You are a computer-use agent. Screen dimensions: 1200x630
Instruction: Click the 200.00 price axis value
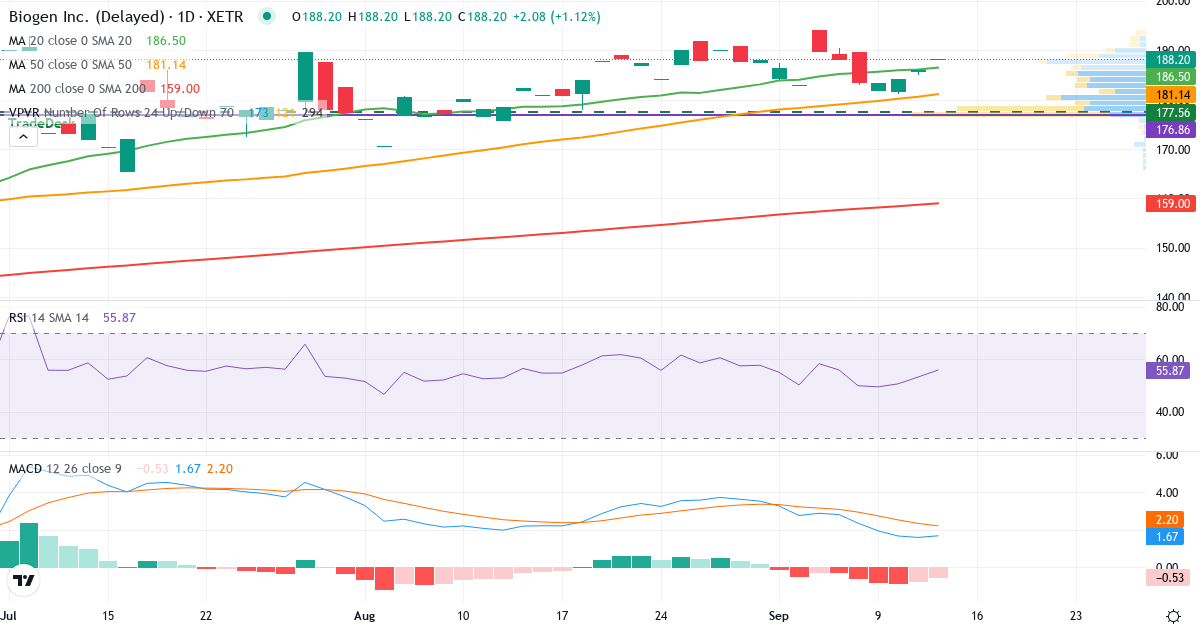1172,5
